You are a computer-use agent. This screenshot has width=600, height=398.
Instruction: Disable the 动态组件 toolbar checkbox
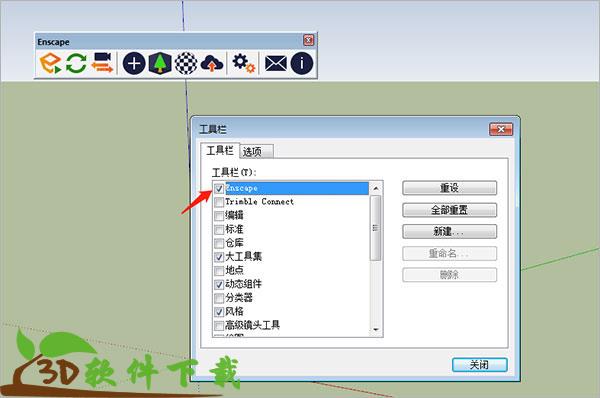pyautogui.click(x=219, y=284)
